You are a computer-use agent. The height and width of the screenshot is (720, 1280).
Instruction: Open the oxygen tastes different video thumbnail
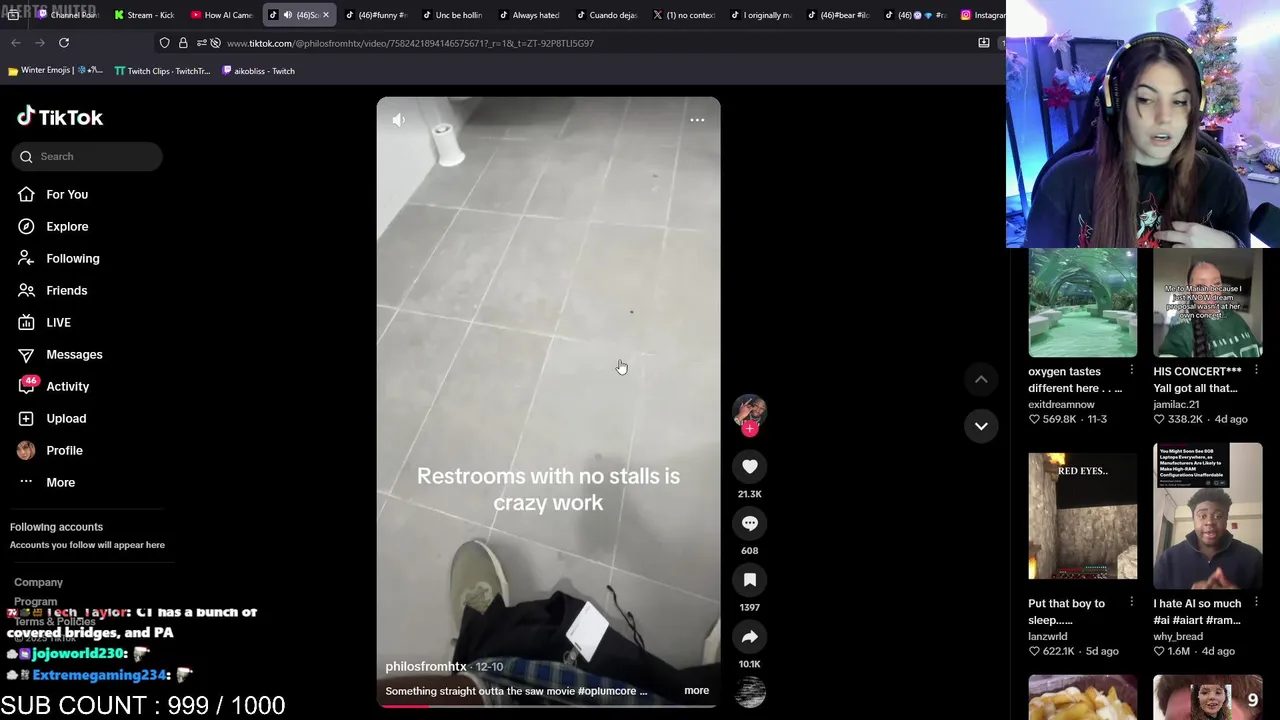click(1082, 303)
